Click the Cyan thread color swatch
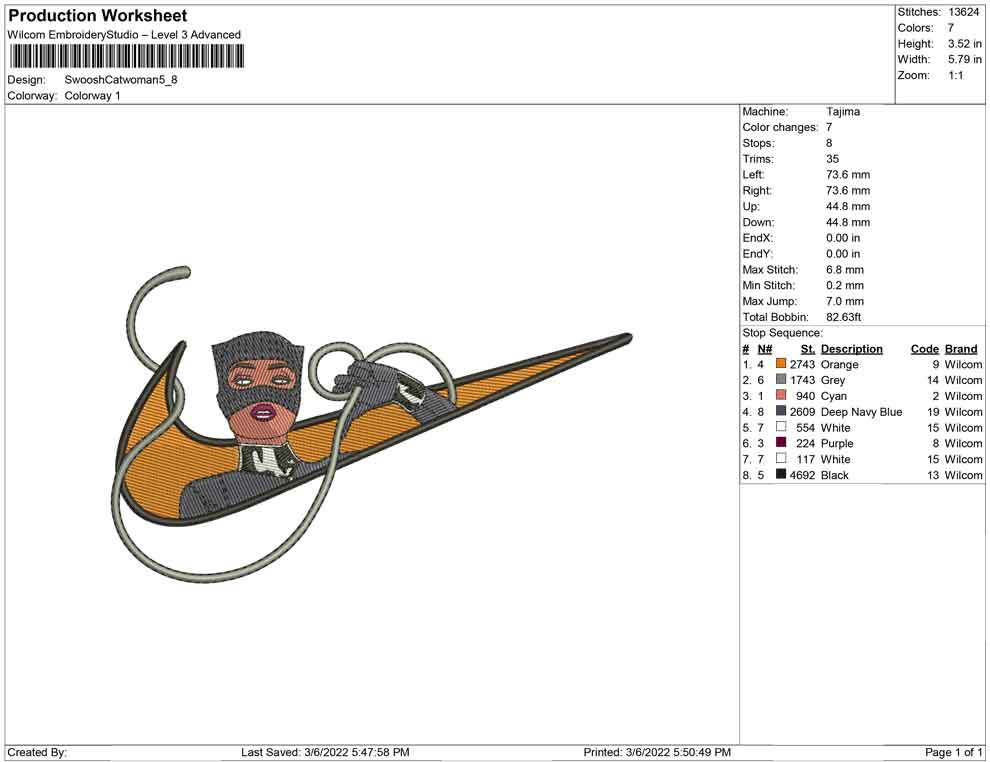The image size is (990, 762). (781, 395)
